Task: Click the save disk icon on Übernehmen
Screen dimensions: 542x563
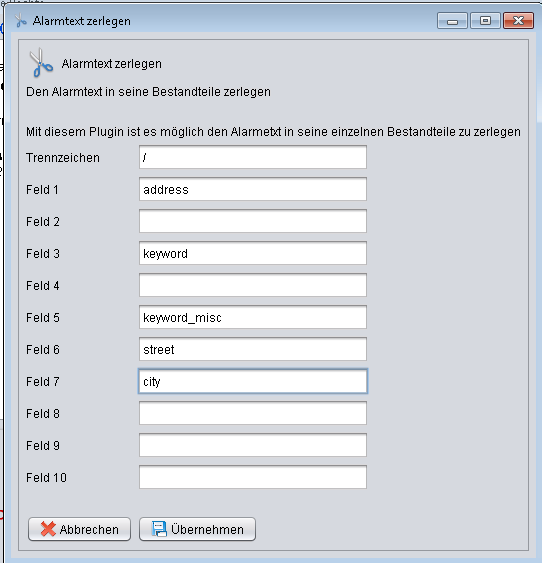Action: pyautogui.click(x=159, y=529)
